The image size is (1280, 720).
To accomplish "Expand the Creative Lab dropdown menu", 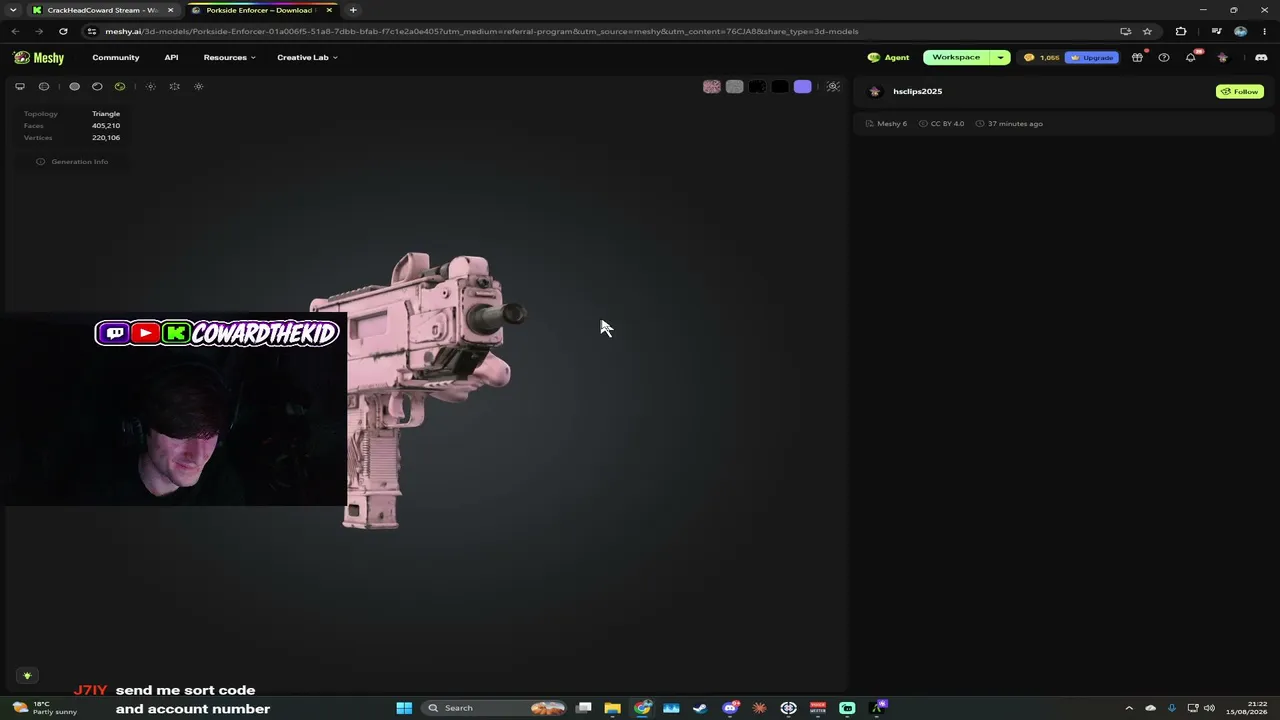I will (307, 58).
